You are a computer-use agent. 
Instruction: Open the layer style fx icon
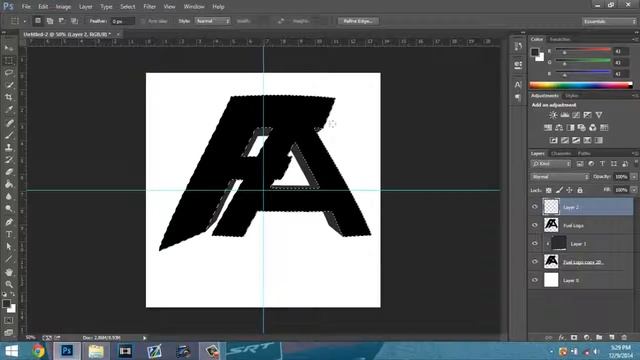(562, 338)
